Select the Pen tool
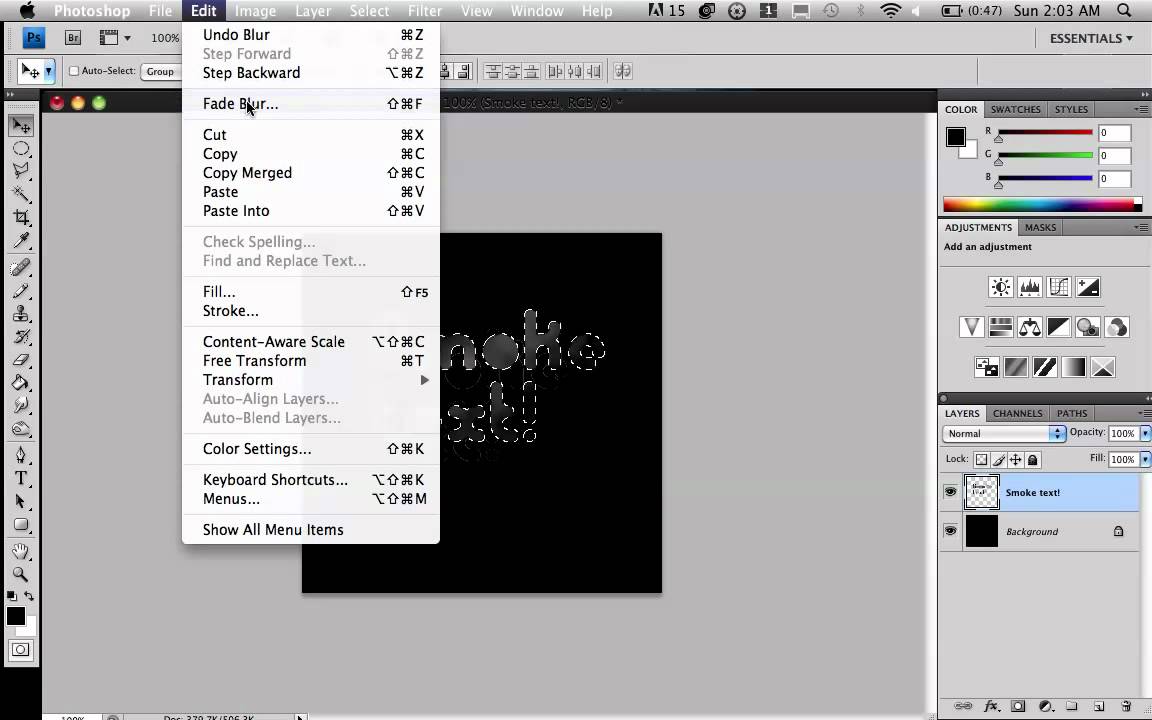 (x=21, y=455)
